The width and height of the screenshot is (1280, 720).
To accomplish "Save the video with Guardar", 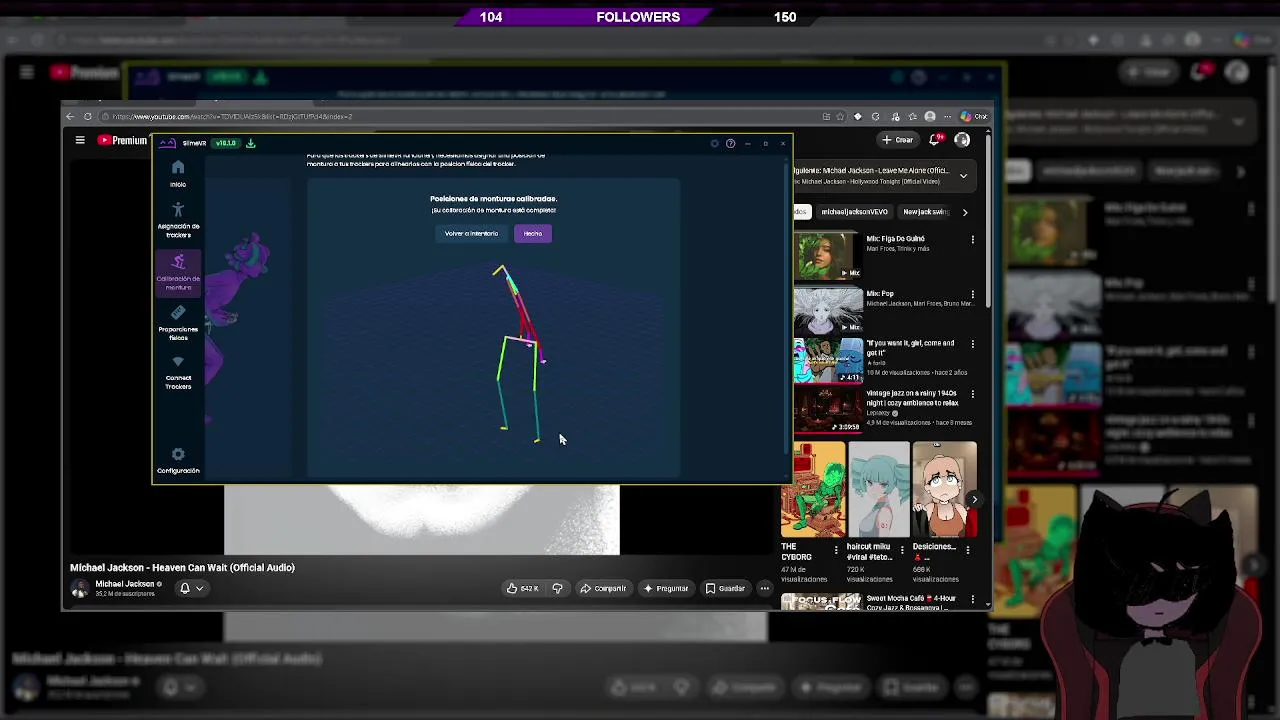I will click(x=725, y=588).
